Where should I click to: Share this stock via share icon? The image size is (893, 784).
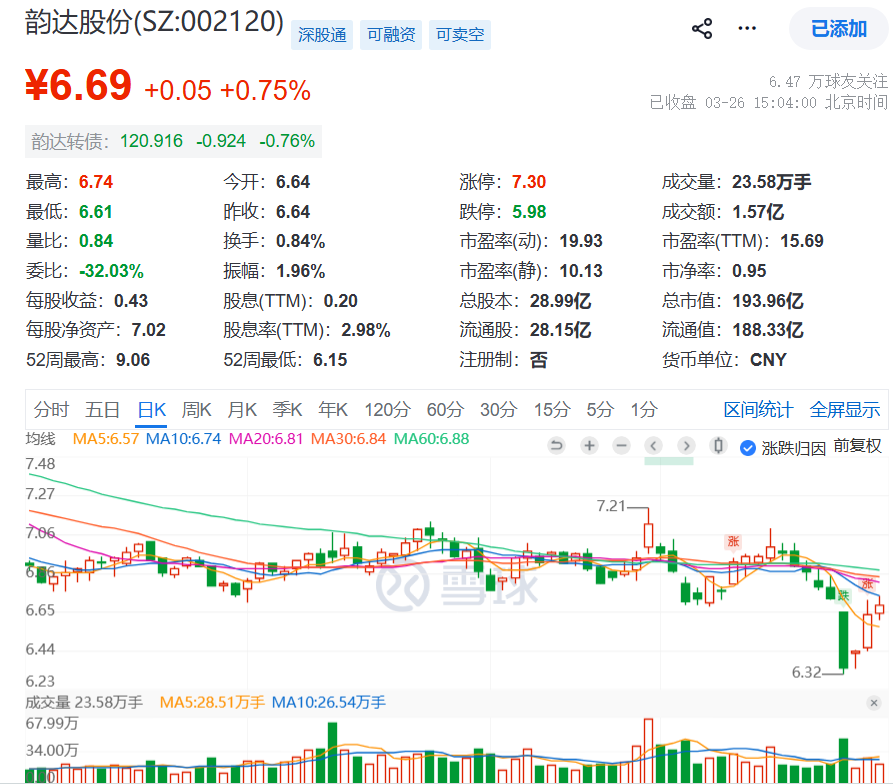tap(702, 28)
